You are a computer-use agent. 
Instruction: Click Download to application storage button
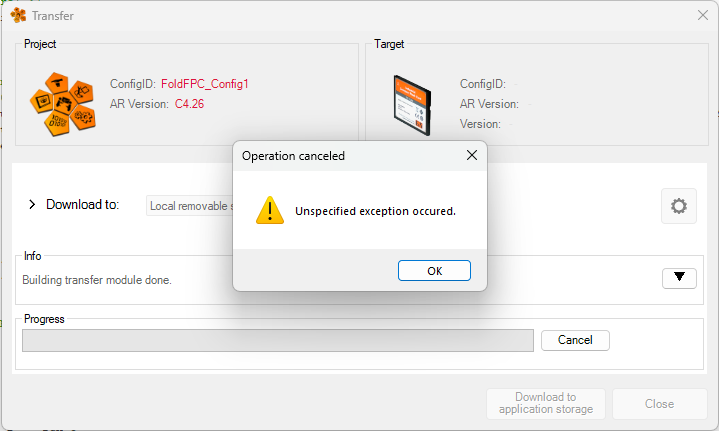coord(546,404)
